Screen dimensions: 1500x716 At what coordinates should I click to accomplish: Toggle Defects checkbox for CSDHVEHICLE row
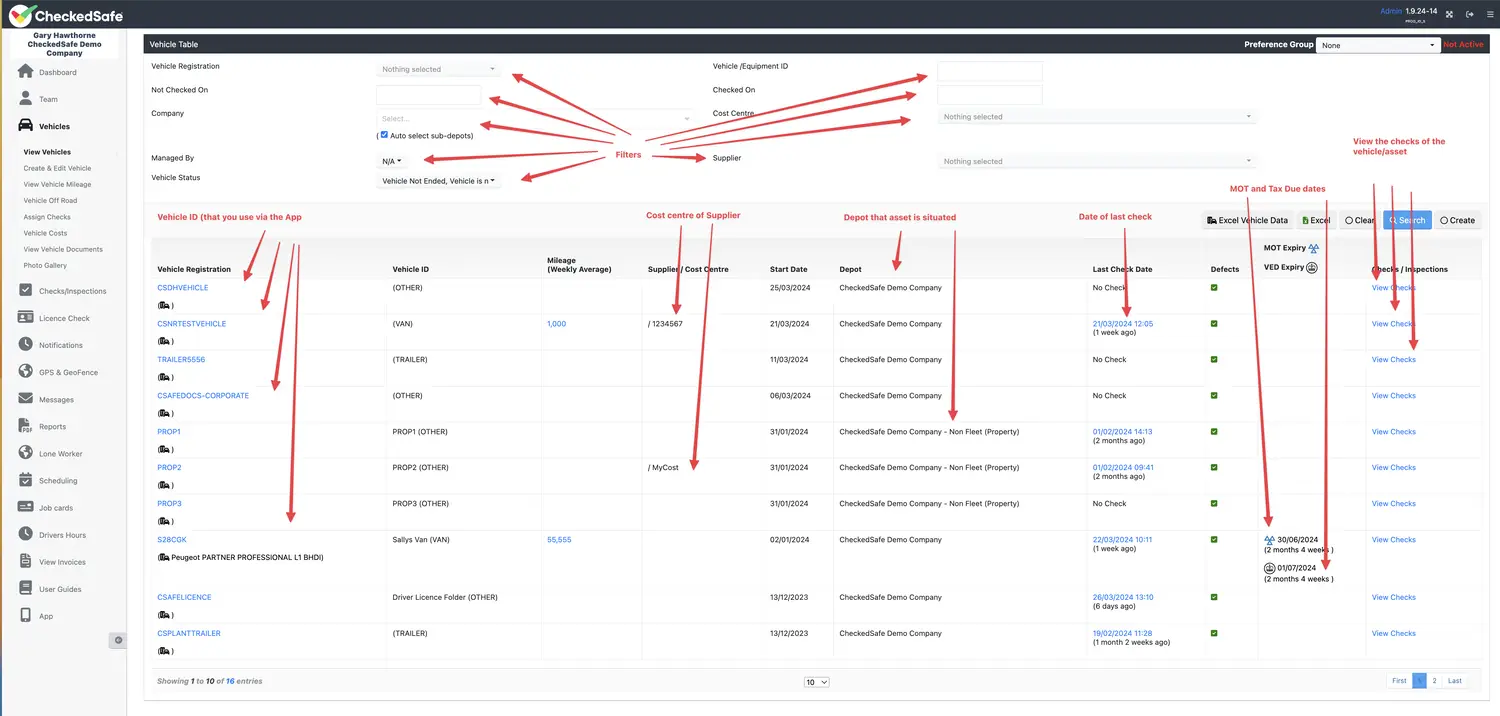click(x=1214, y=288)
